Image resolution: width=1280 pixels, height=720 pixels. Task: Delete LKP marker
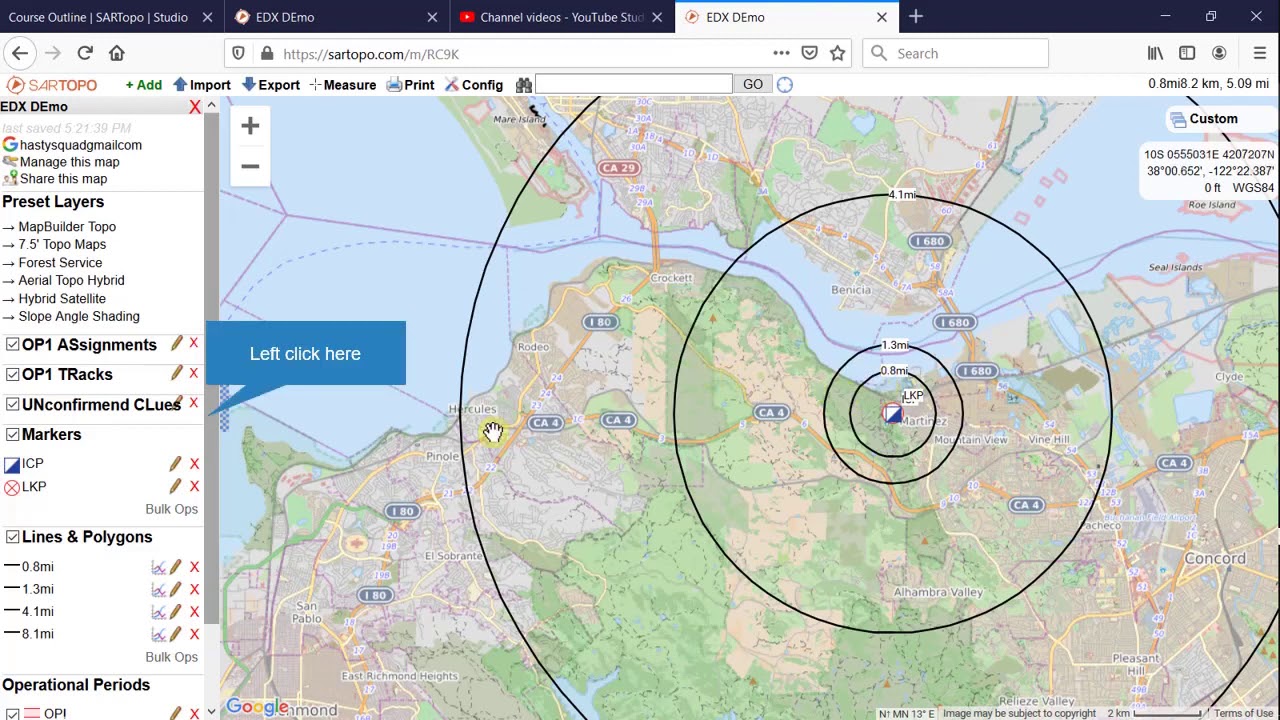(194, 487)
